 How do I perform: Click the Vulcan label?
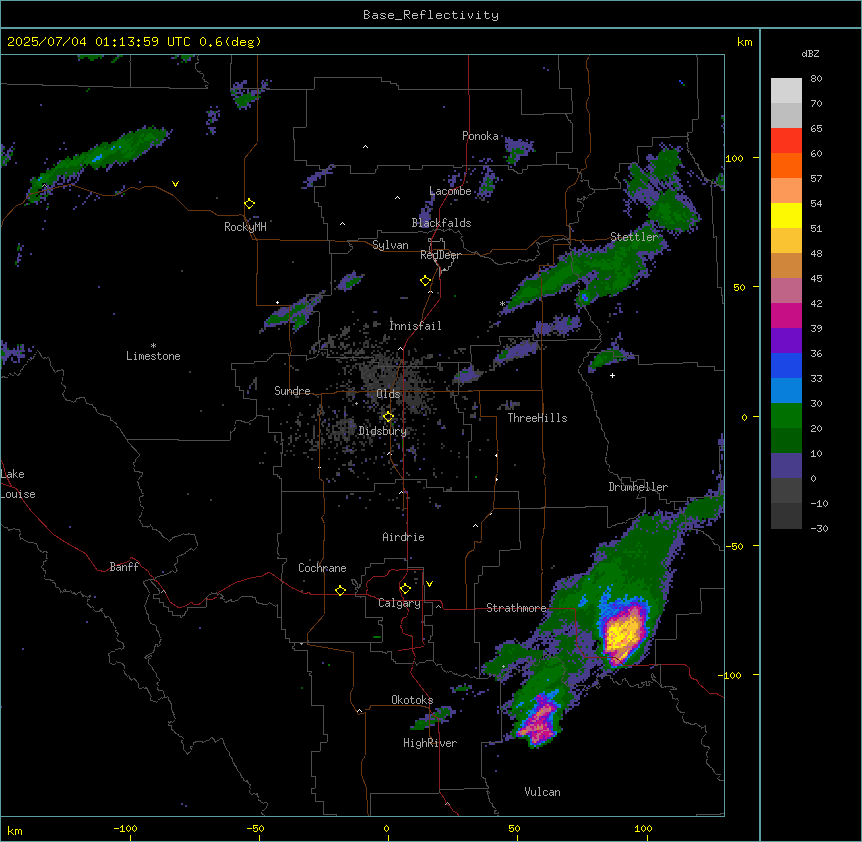coord(542,792)
